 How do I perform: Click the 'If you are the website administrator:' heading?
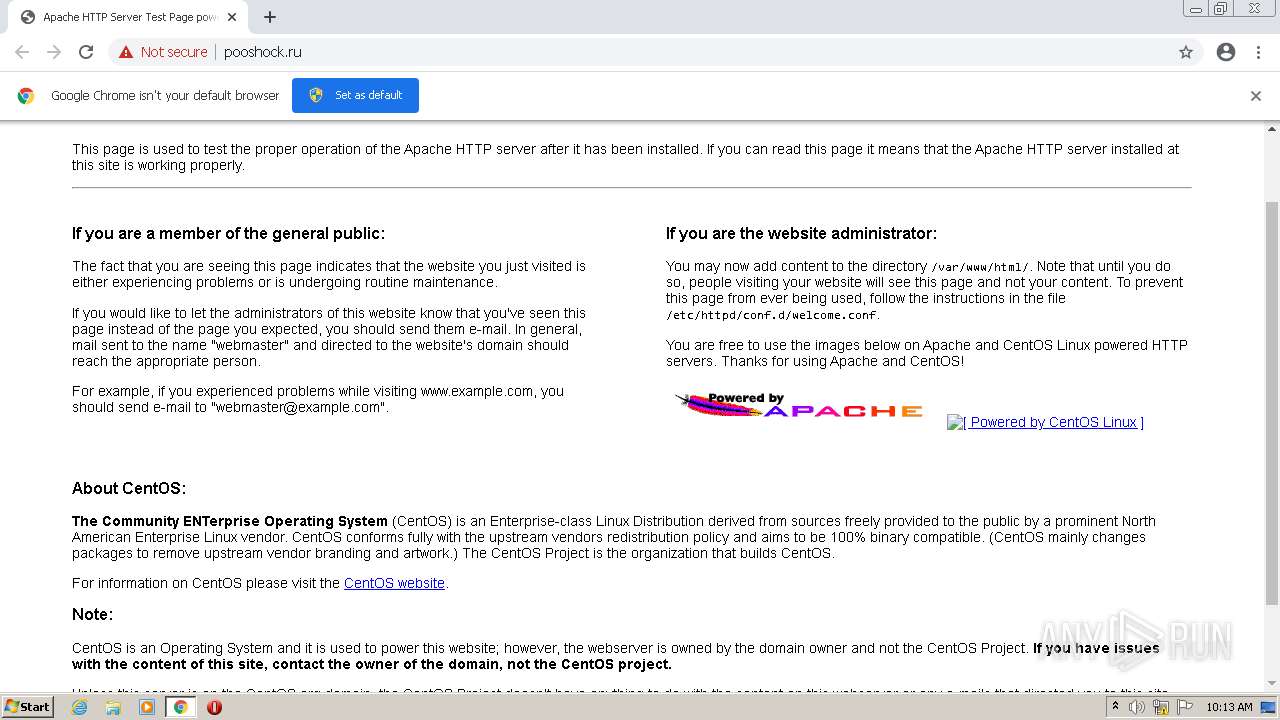pos(801,233)
